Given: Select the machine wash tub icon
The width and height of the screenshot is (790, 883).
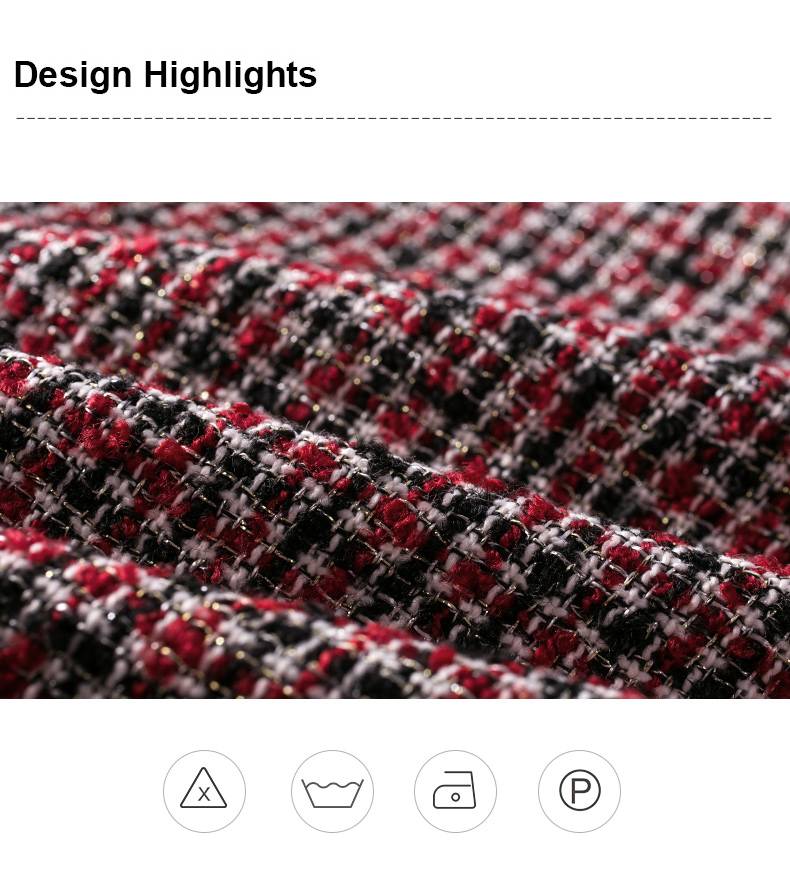Looking at the screenshot, I should [x=332, y=793].
